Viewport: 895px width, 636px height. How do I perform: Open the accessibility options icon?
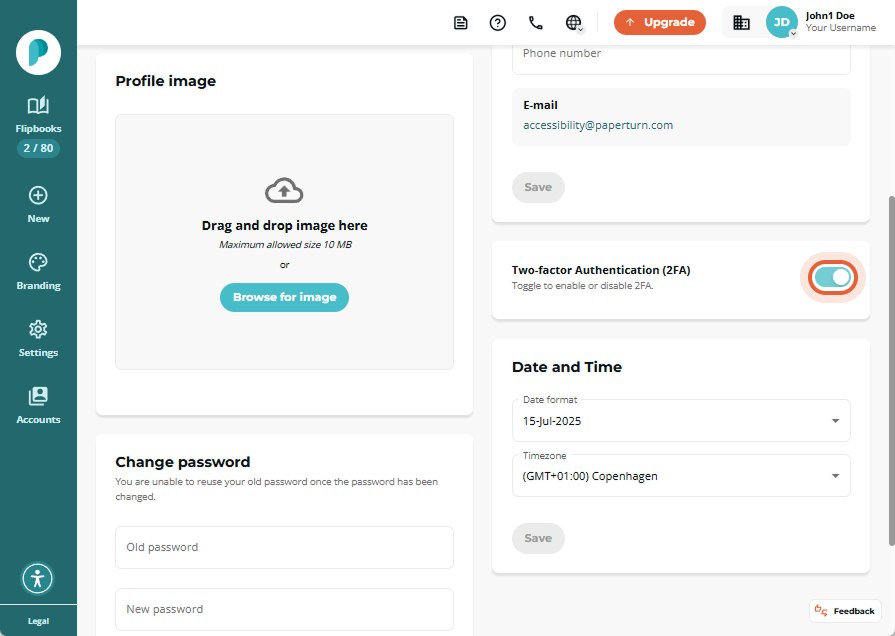click(x=38, y=579)
